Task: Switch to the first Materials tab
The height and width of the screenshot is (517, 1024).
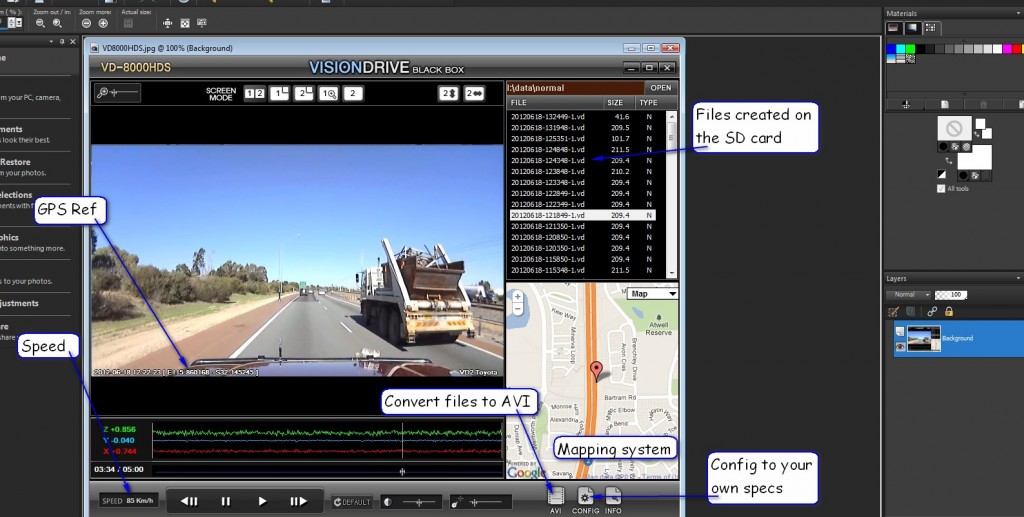Action: coord(893,27)
